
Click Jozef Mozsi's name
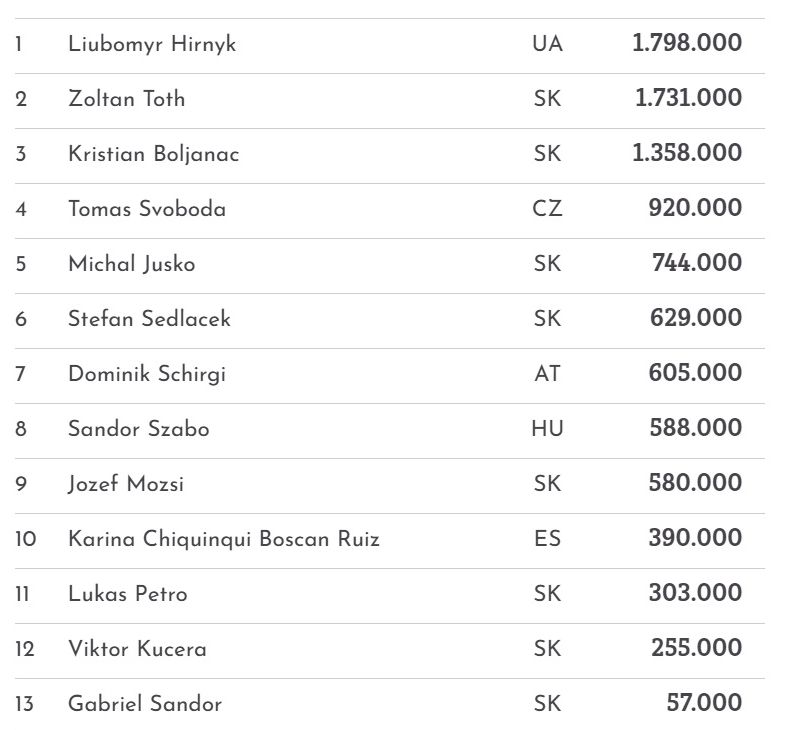coord(126,484)
